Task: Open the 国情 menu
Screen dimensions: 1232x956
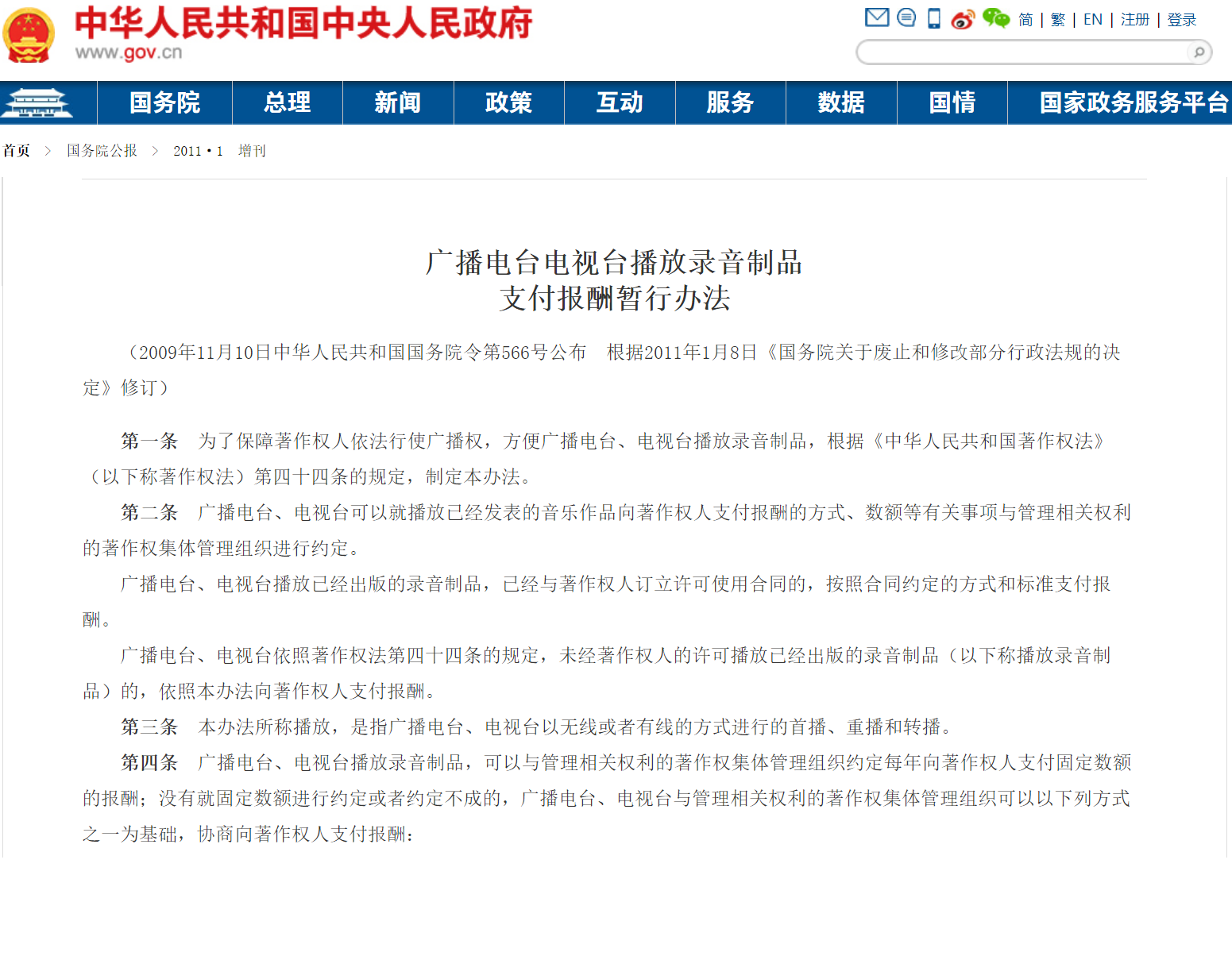Action: (952, 102)
